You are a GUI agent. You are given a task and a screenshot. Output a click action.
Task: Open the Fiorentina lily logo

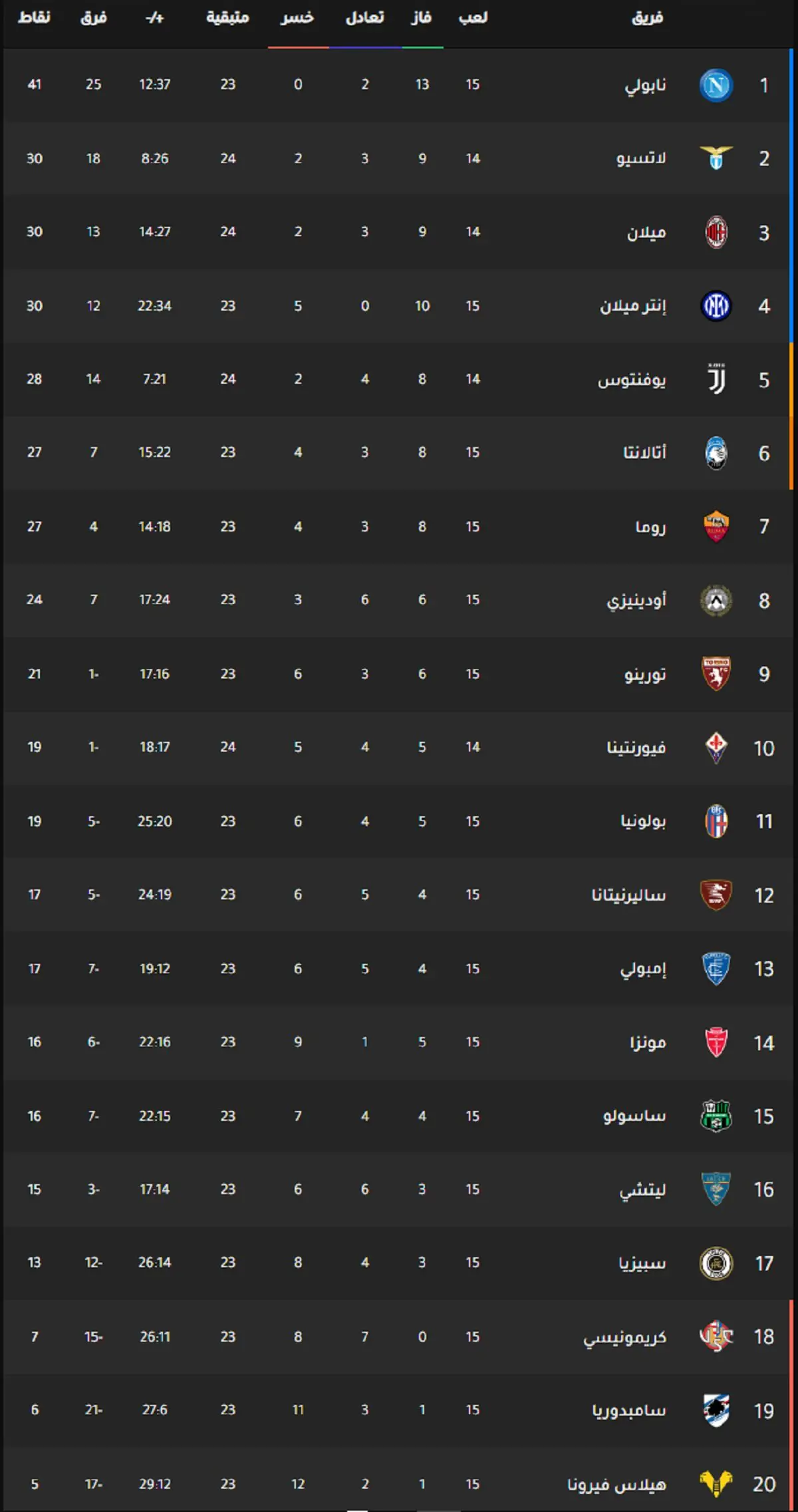[x=716, y=748]
